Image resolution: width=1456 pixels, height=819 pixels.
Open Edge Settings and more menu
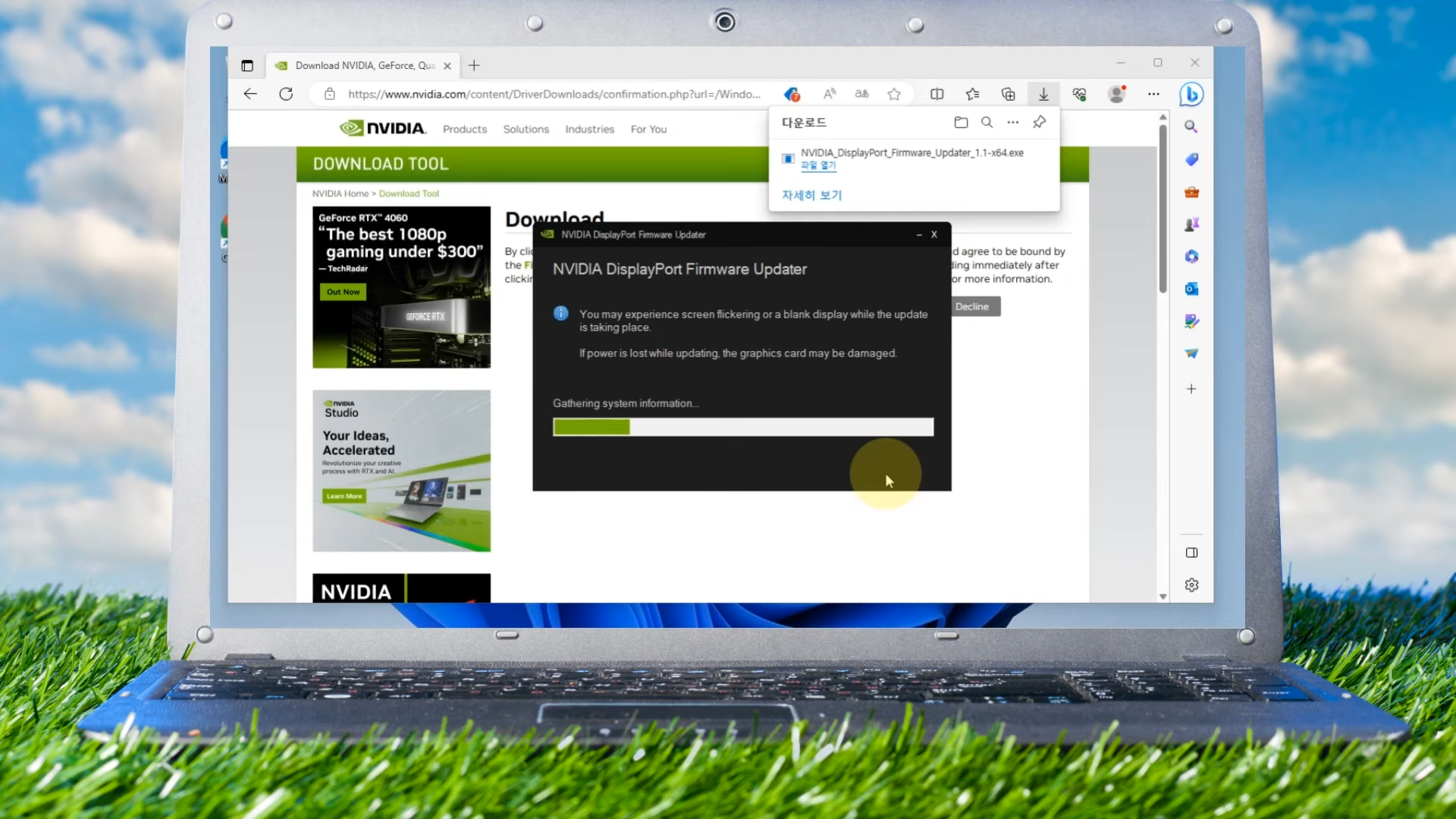[1153, 94]
